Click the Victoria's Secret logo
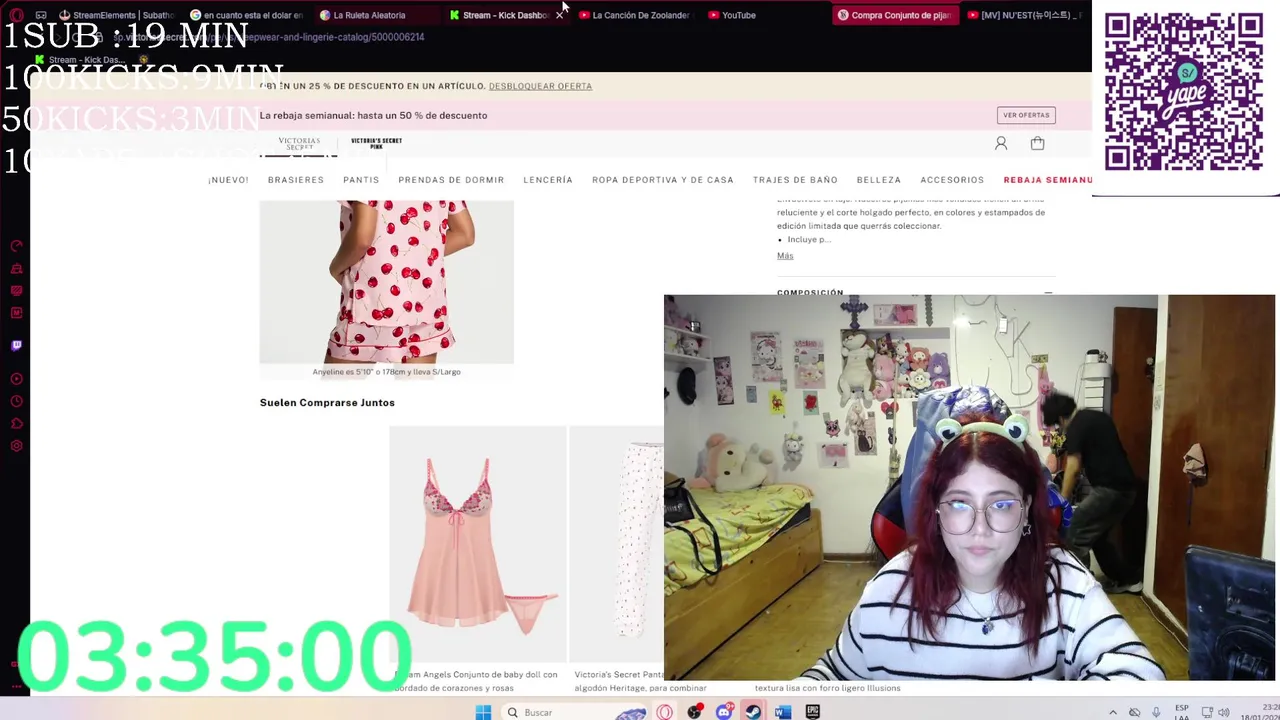The width and height of the screenshot is (1280, 720). tap(299, 144)
